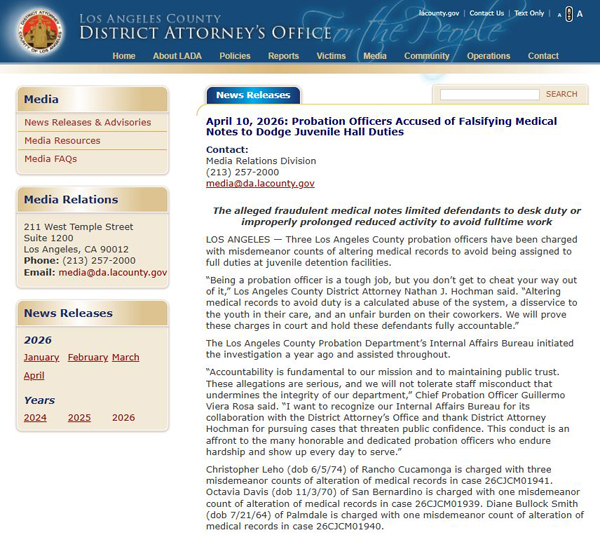The image size is (600, 535).
Task: Select the 2024 year archive link
Action: click(x=35, y=417)
